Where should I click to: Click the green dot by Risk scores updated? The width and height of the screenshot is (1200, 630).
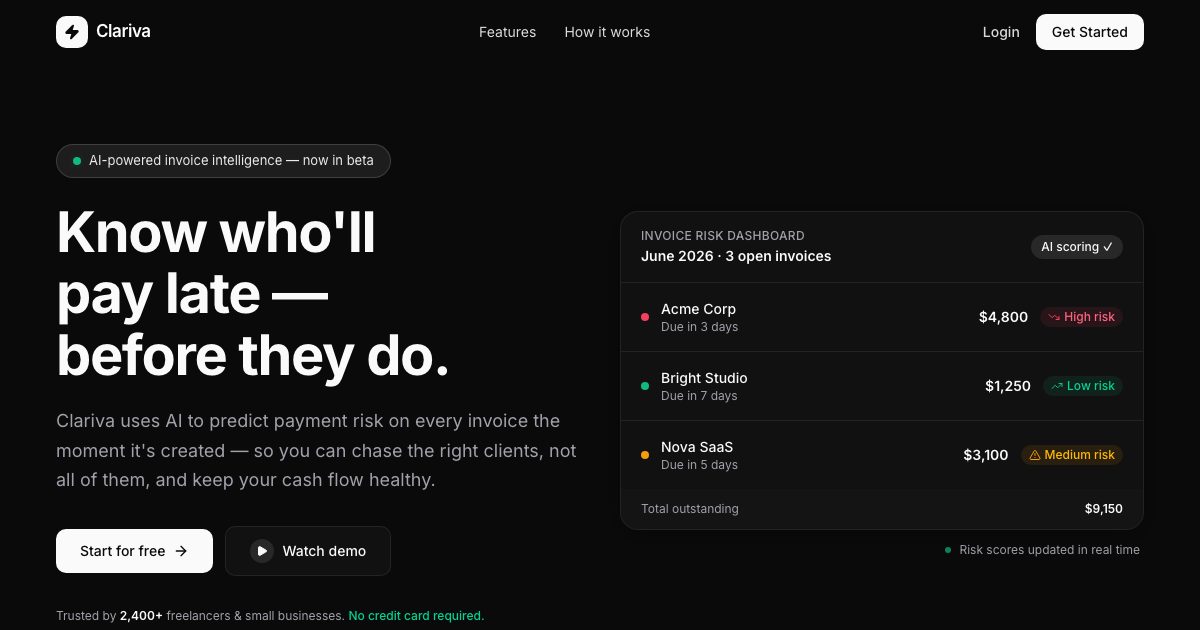pyautogui.click(x=948, y=550)
